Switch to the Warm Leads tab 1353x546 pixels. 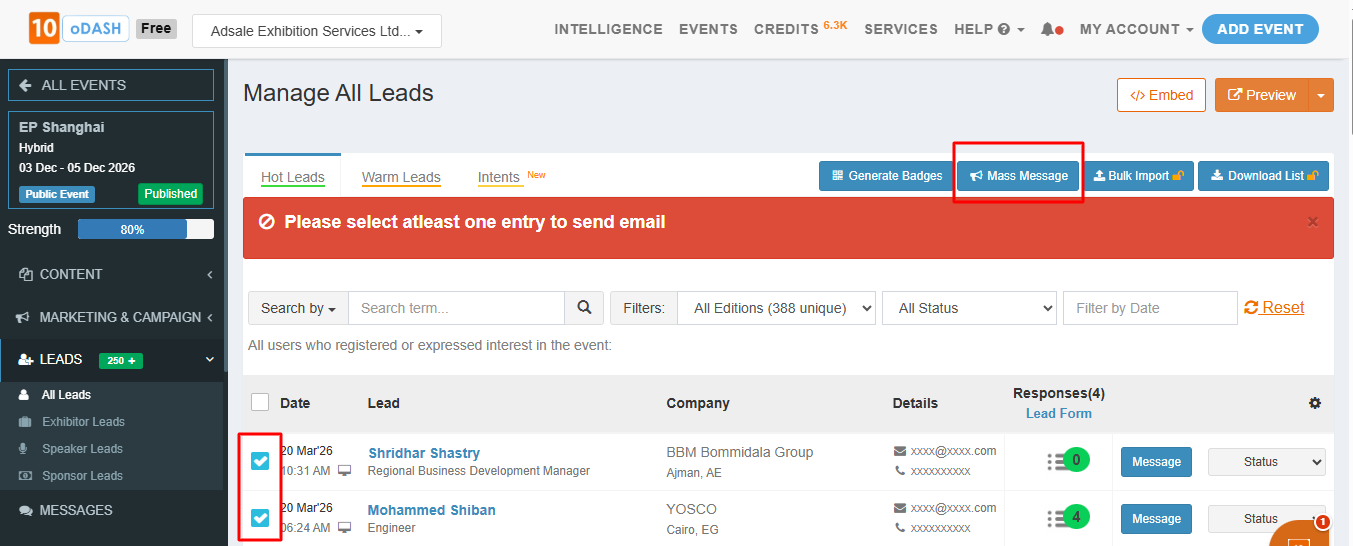pos(401,177)
